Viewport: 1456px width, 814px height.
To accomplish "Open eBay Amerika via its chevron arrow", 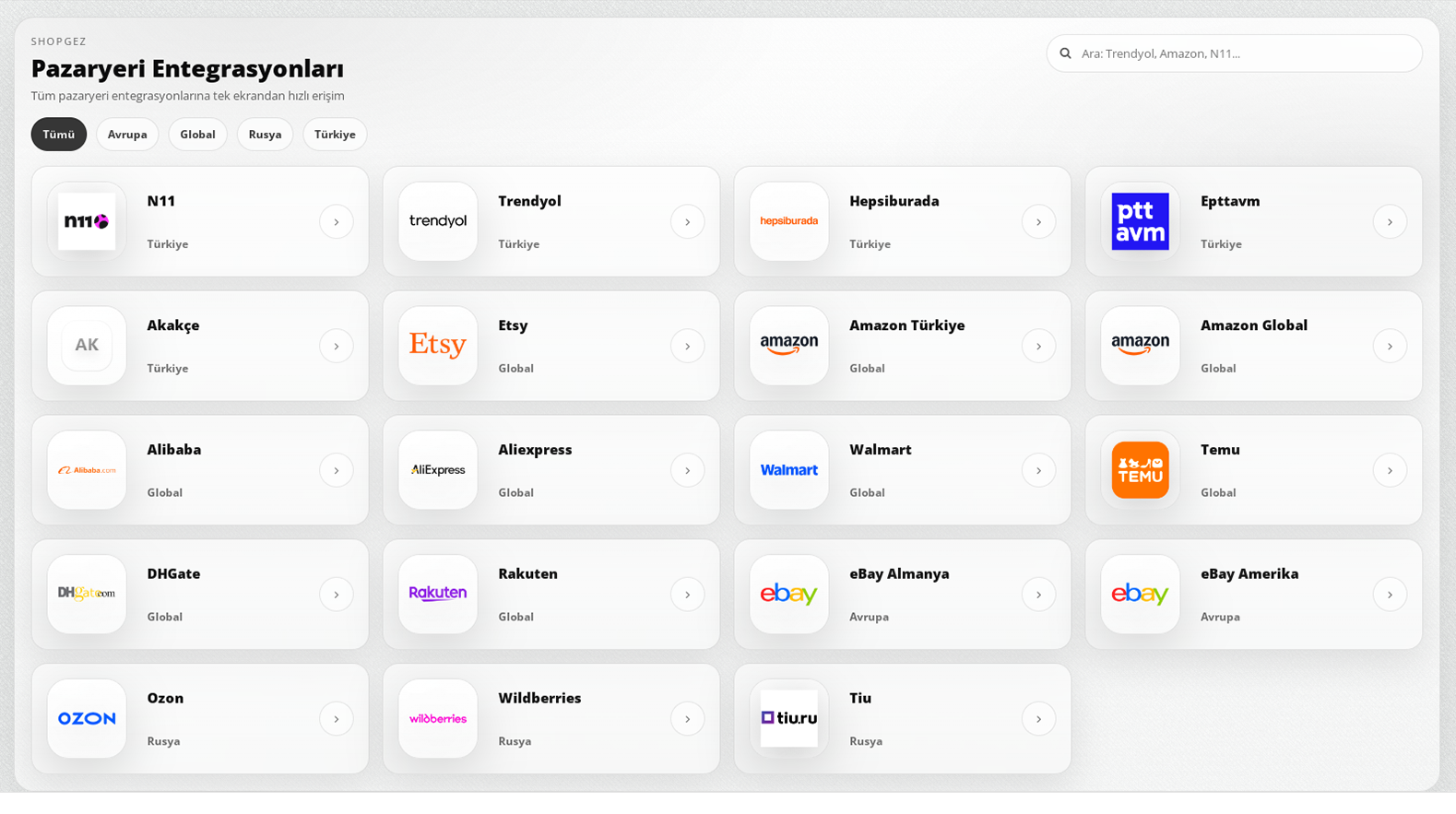I will click(x=1391, y=595).
